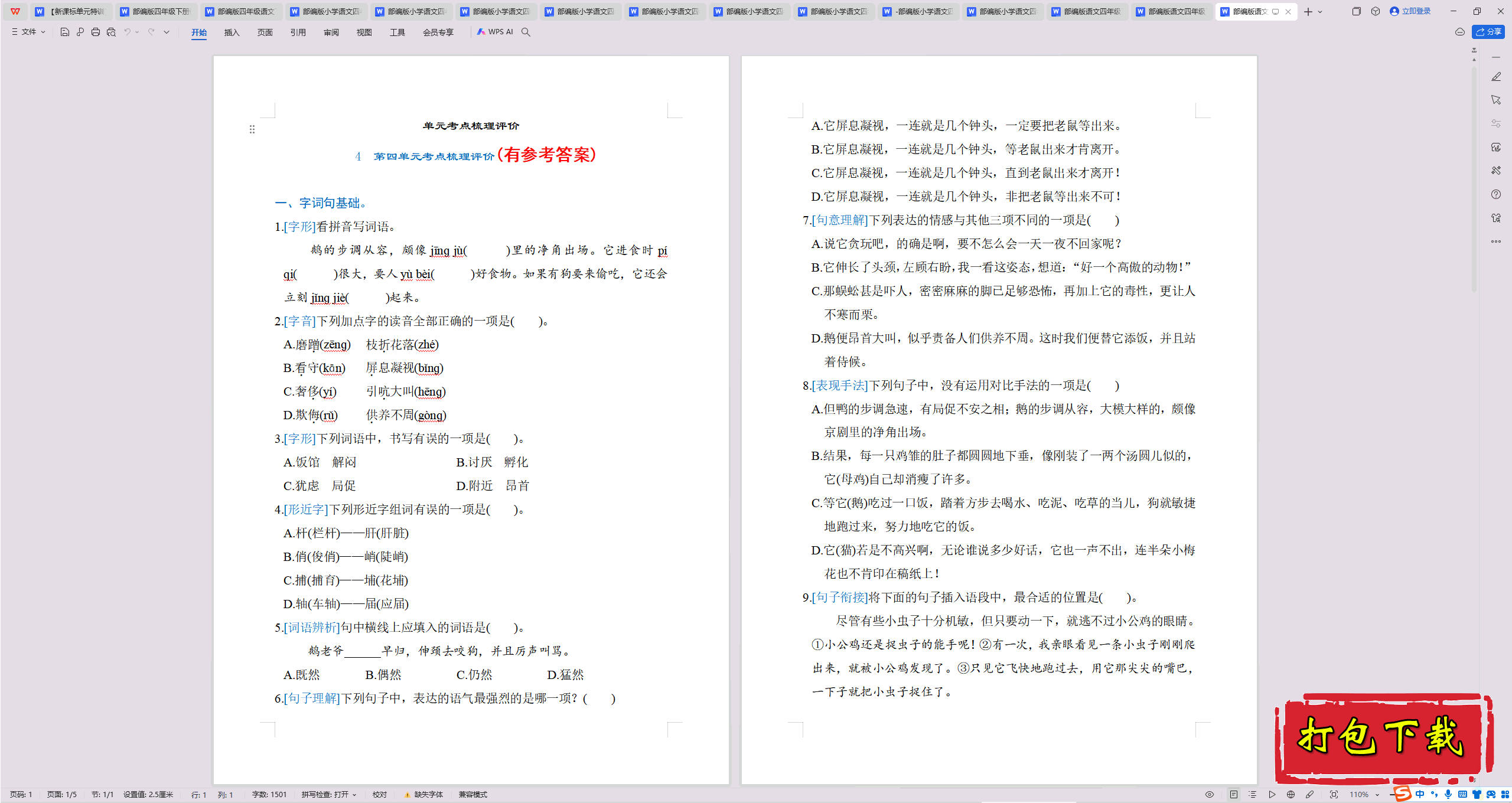Click 立即登录 login link
This screenshot has height=803, width=1512.
[1410, 11]
